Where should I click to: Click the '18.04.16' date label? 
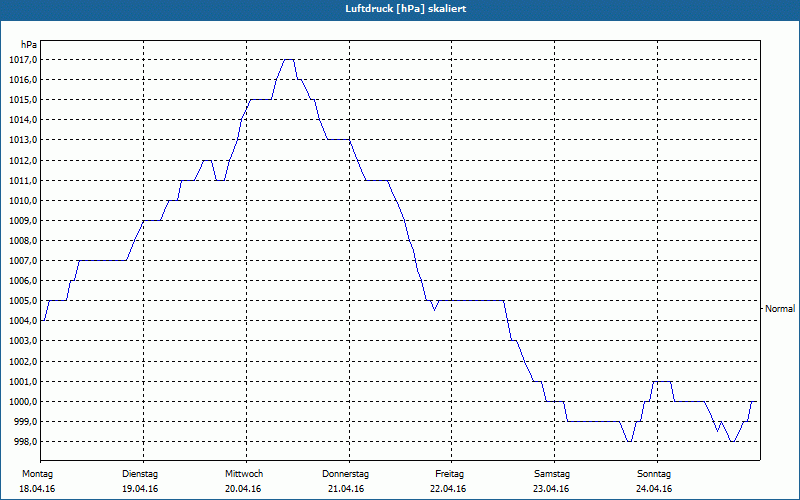click(x=37, y=489)
